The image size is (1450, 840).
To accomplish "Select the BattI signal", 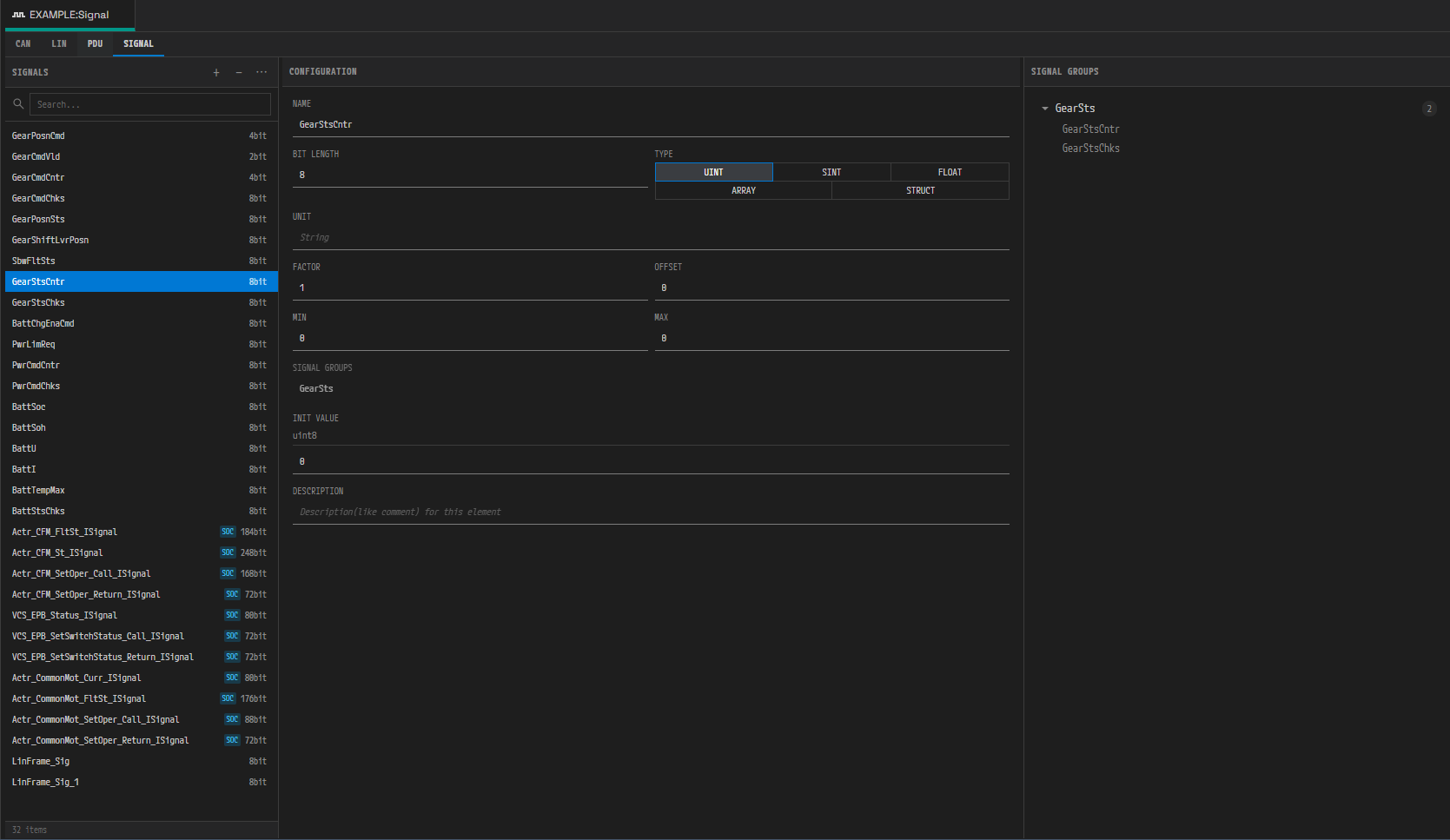I will tap(142, 469).
